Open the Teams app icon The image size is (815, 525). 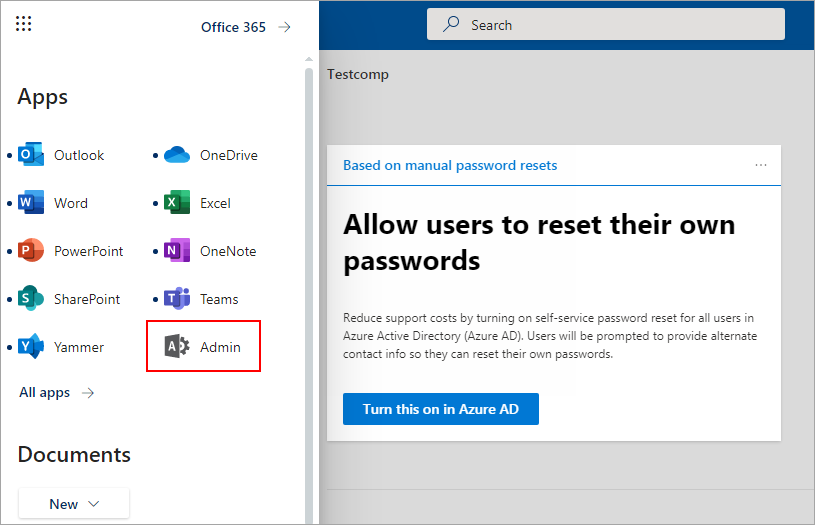click(177, 299)
